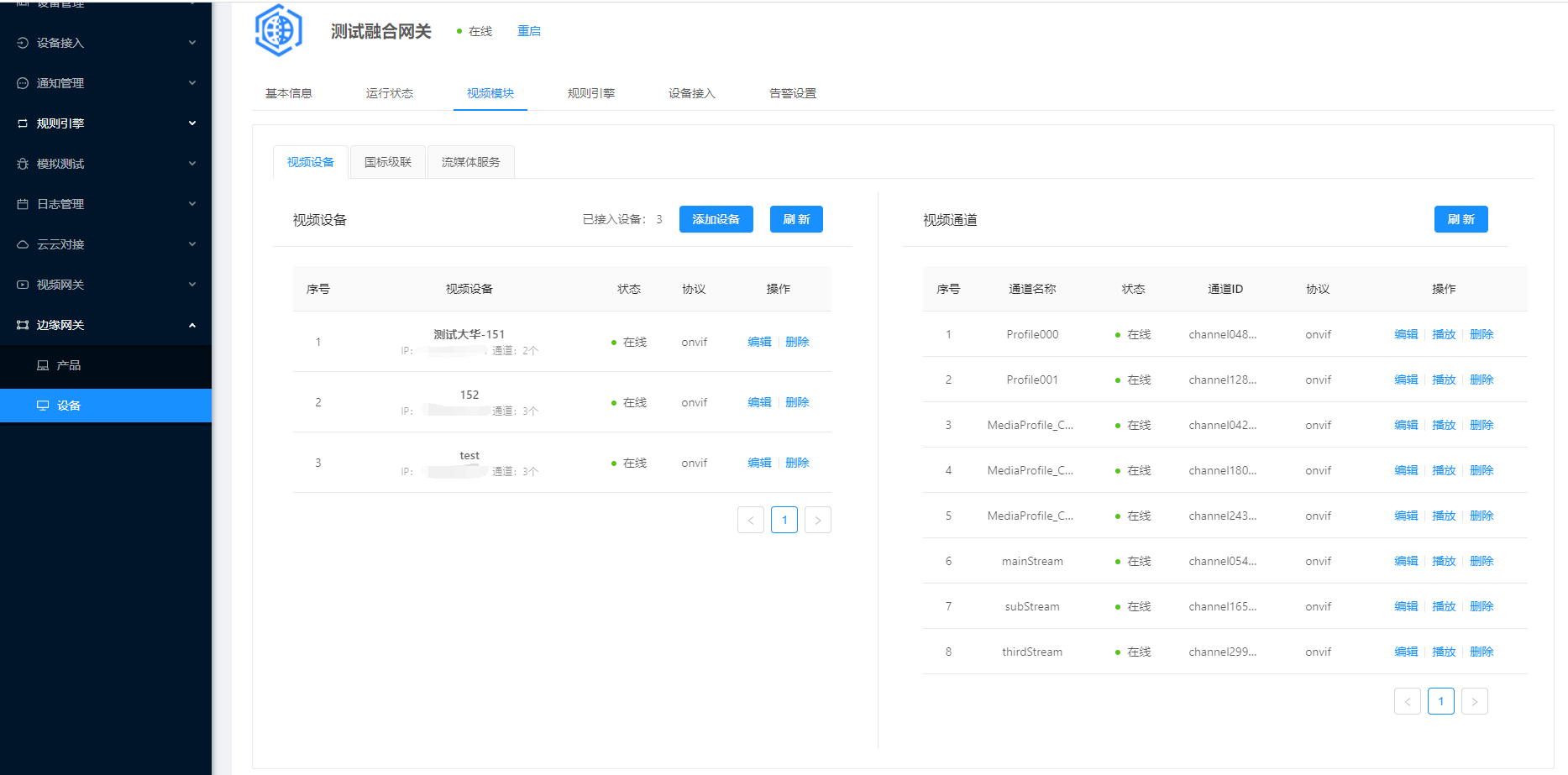Go to next page of video channels
This screenshot has width=1568, height=775.
(x=1474, y=701)
